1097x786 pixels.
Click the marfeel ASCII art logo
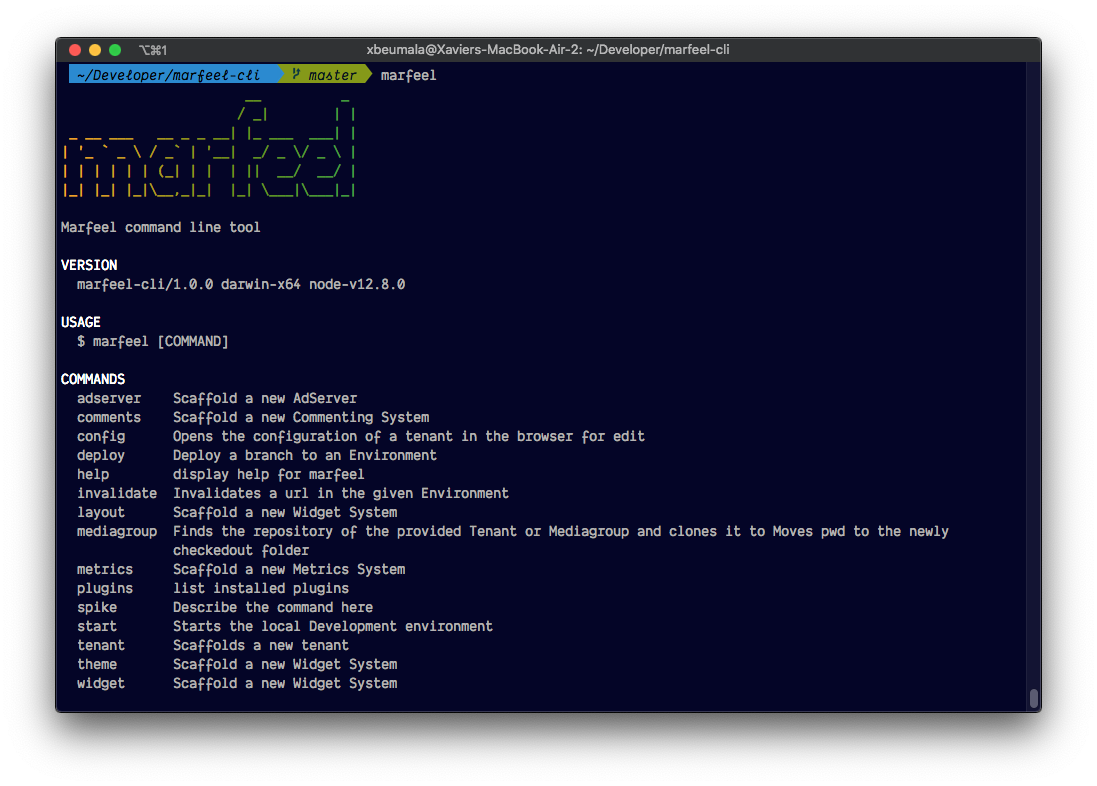pyautogui.click(x=208, y=149)
